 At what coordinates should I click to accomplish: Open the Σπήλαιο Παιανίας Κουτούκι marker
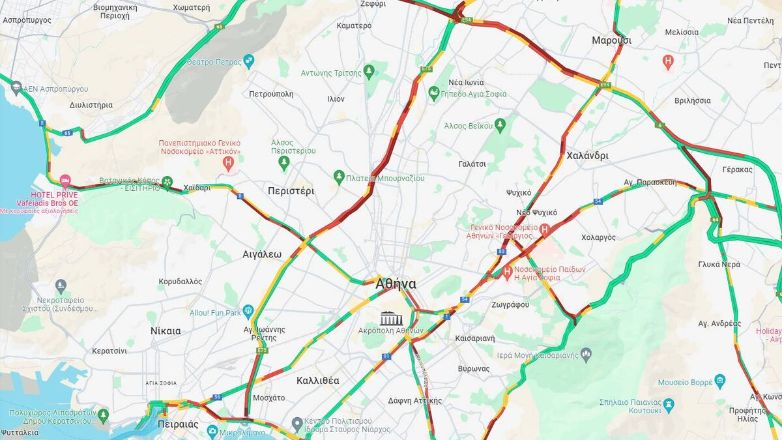[x=669, y=405]
